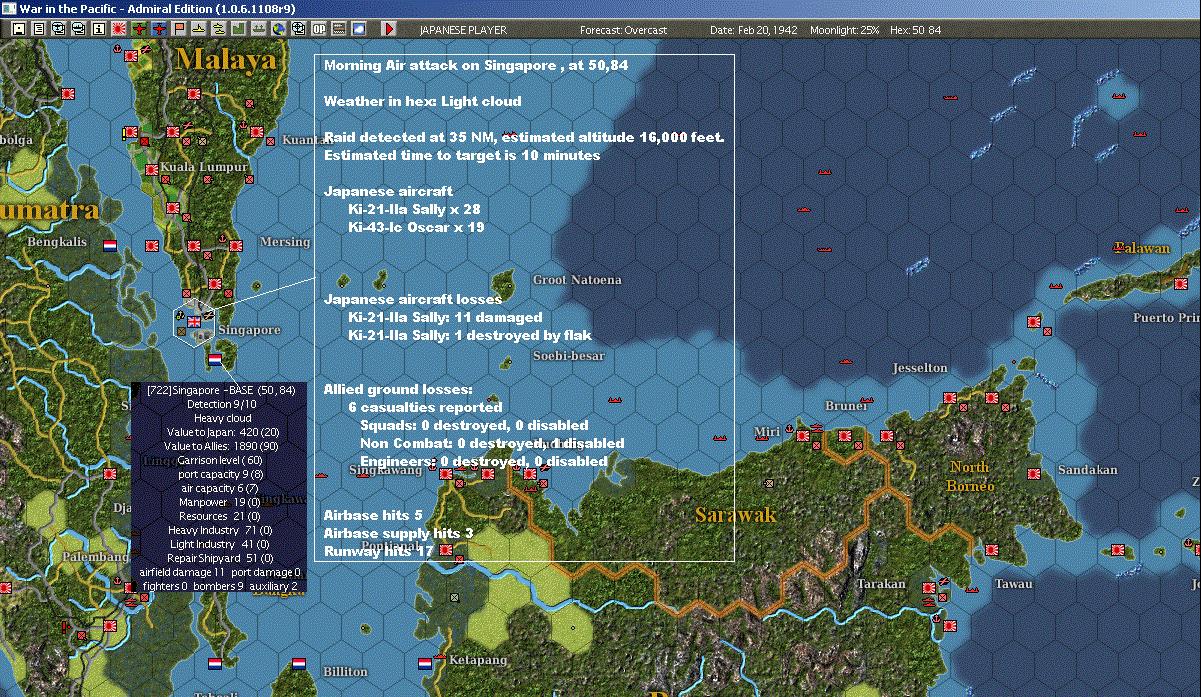Click the Soebi-besar map label

click(x=568, y=355)
